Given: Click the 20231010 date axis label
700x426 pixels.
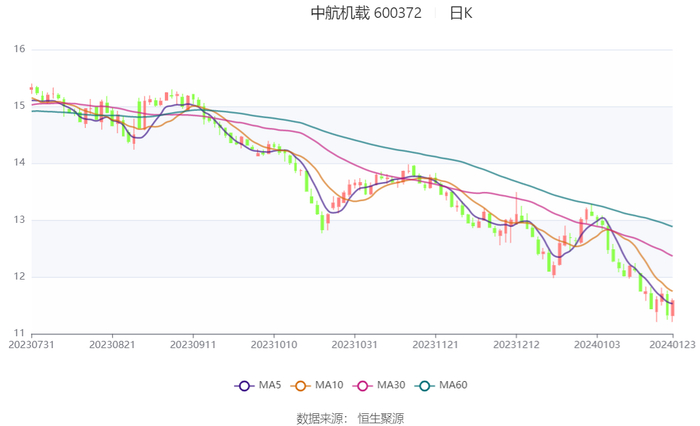Looking at the screenshot, I should pos(274,345).
